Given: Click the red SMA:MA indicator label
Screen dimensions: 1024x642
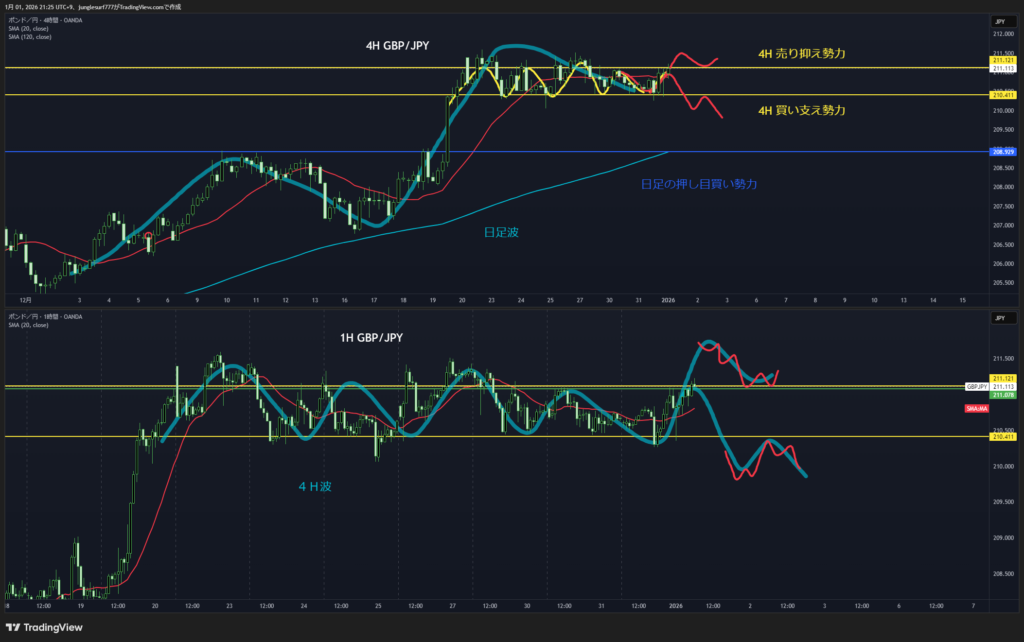Looking at the screenshot, I should 976,409.
